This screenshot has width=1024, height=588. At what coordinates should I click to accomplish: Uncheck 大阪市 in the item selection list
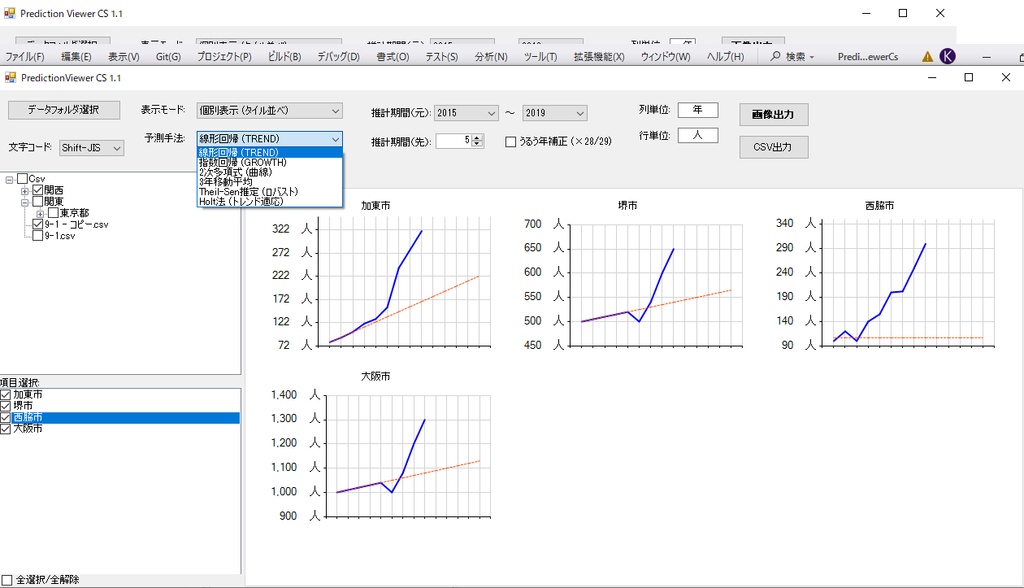pos(7,428)
